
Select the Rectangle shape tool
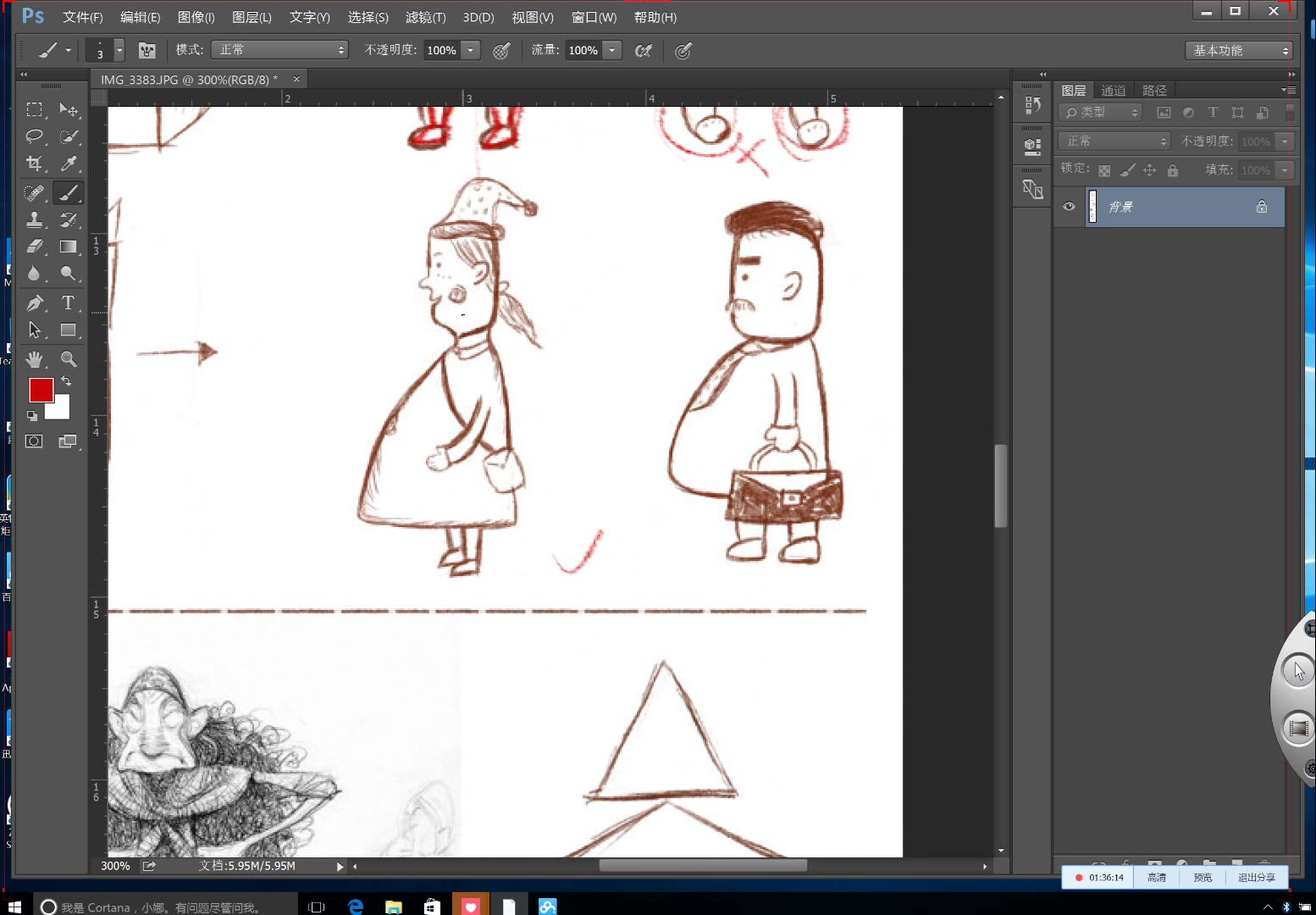tap(69, 330)
